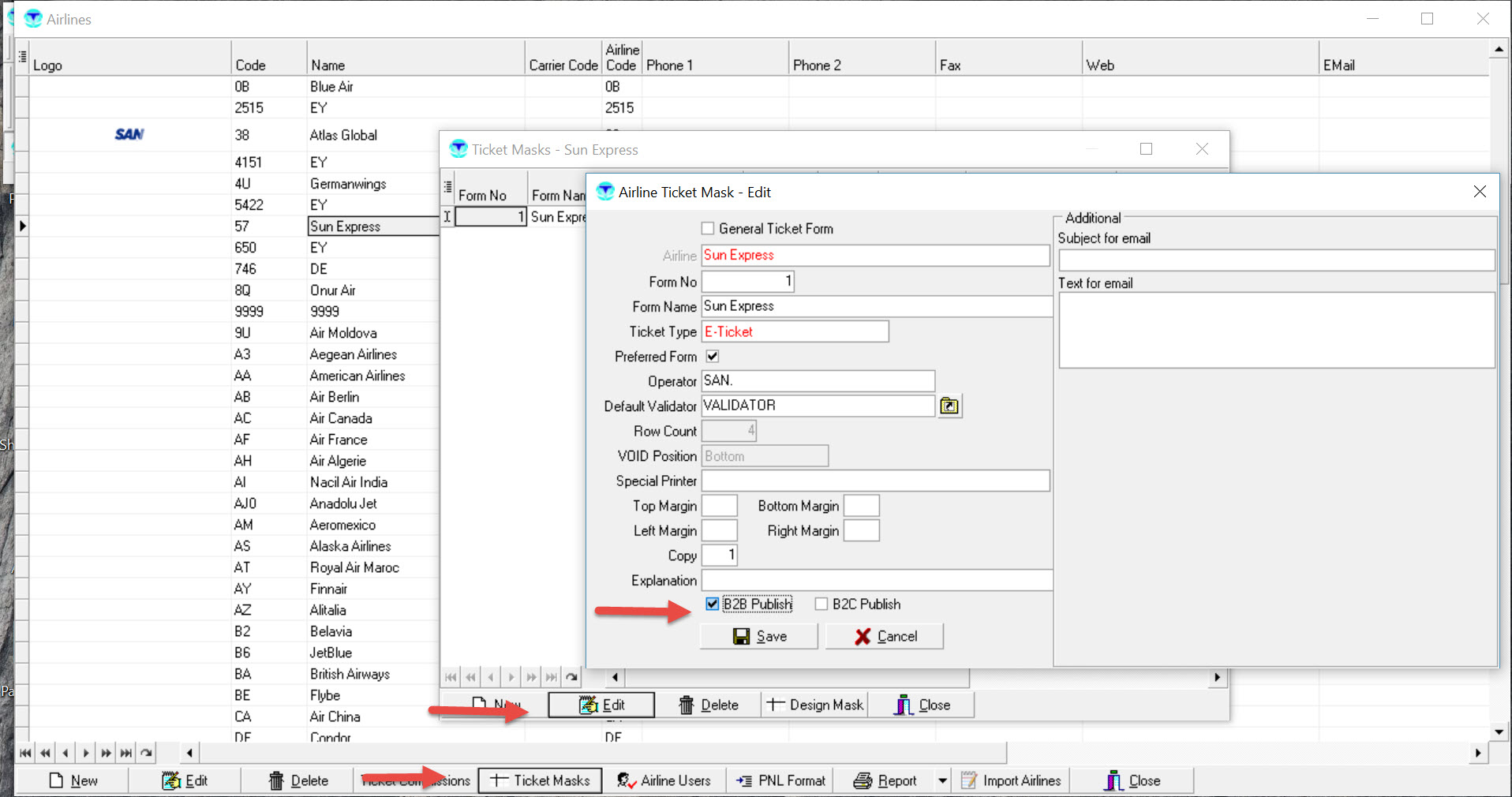
Task: Select the American Airlines row
Action: click(x=357, y=376)
